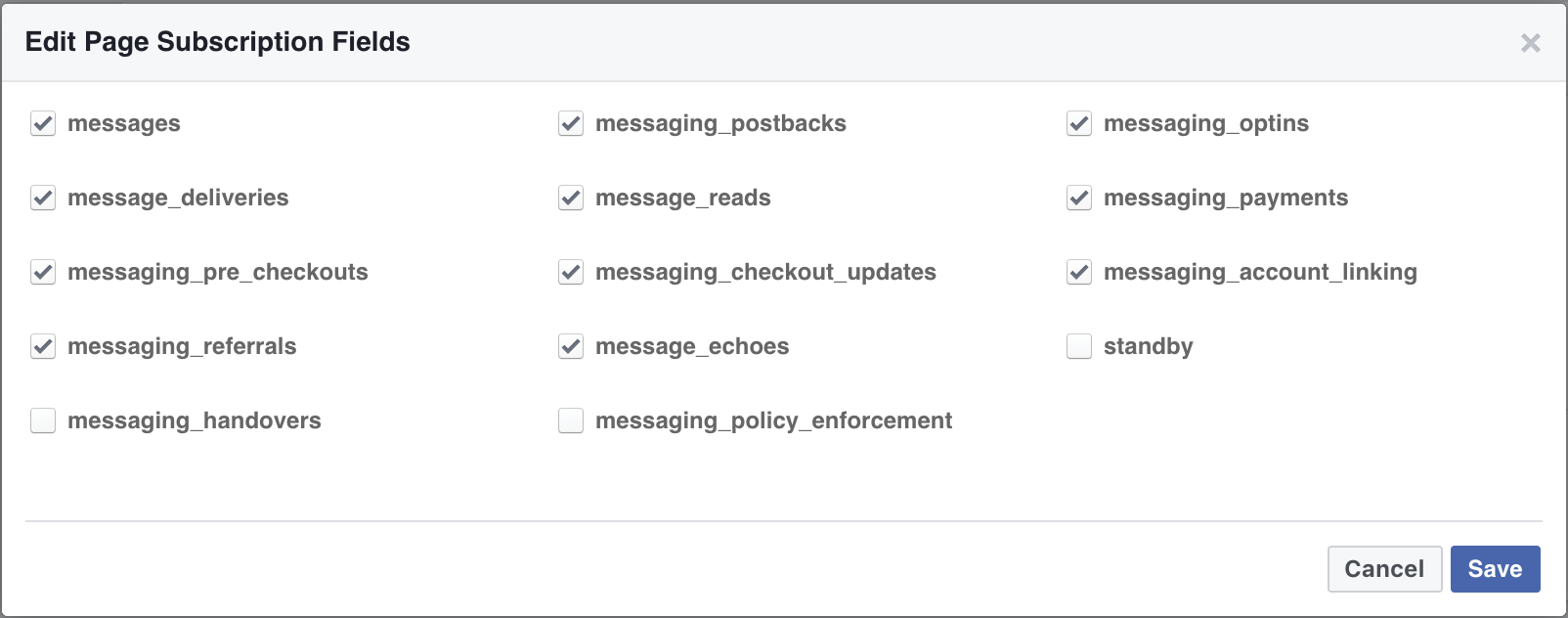The height and width of the screenshot is (618, 1568).
Task: Select the messages label text
Action: point(123,123)
